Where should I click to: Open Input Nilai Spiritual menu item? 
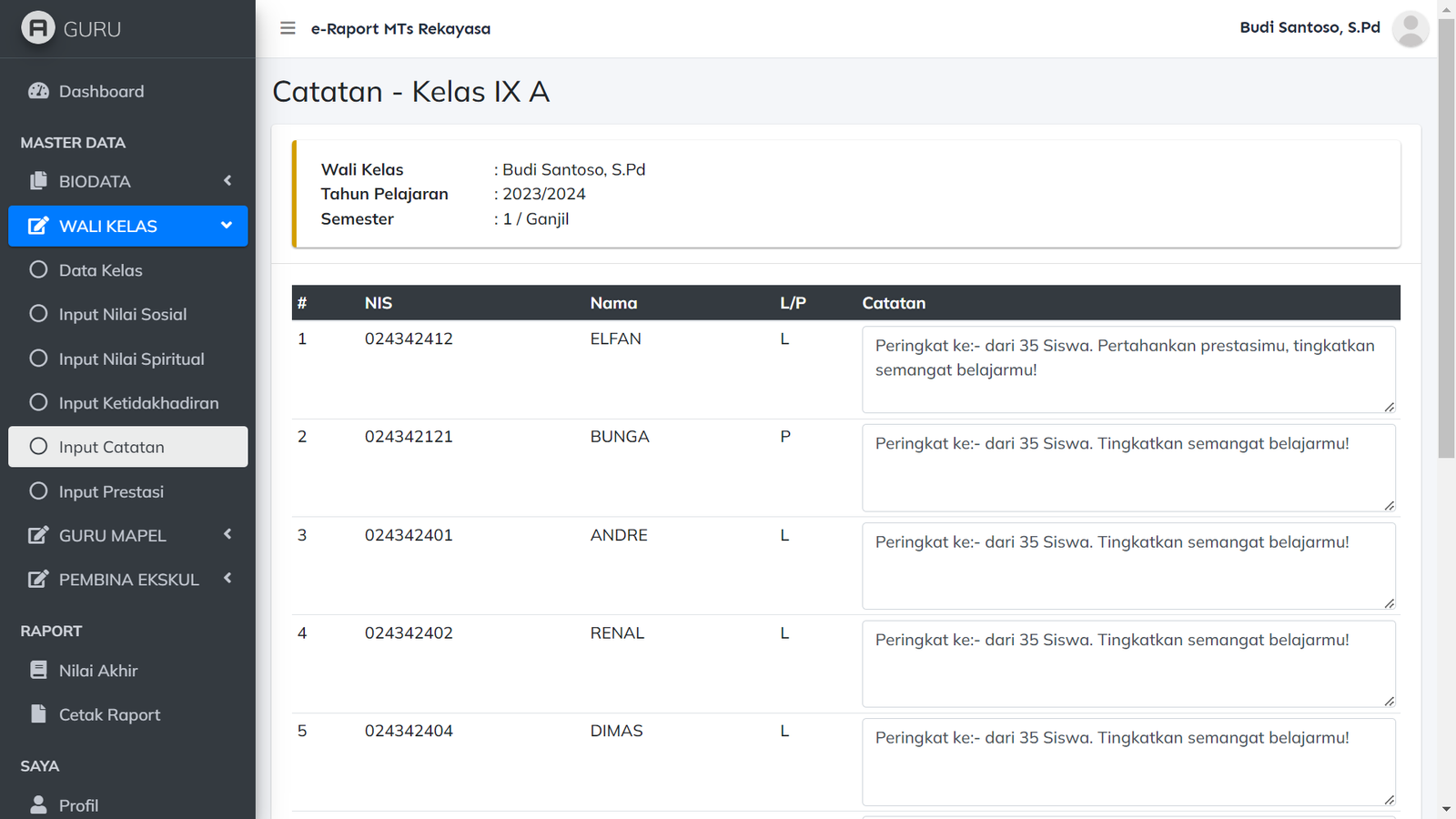pyautogui.click(x=131, y=359)
